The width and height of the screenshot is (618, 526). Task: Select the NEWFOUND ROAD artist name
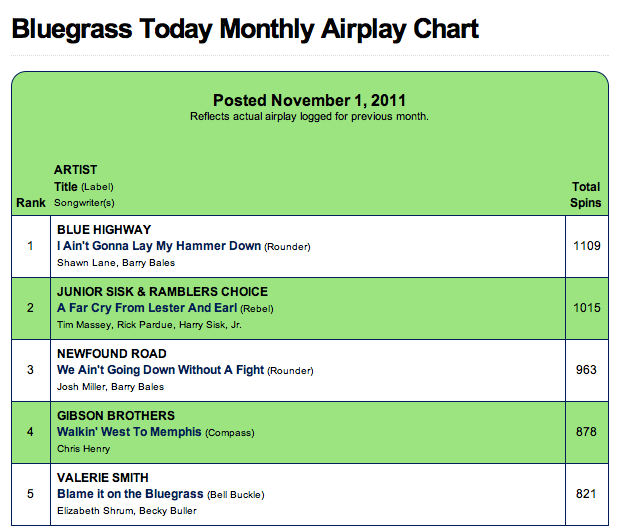111,354
